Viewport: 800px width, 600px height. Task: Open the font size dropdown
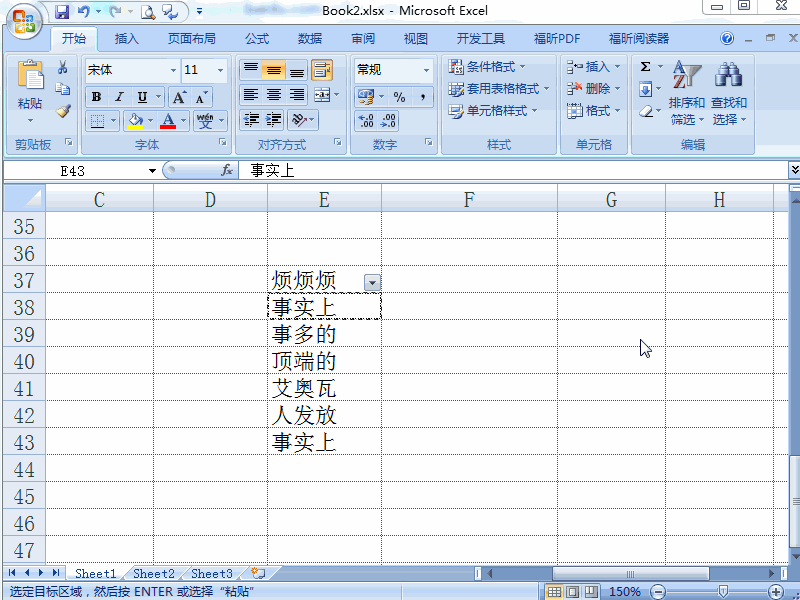(220, 70)
